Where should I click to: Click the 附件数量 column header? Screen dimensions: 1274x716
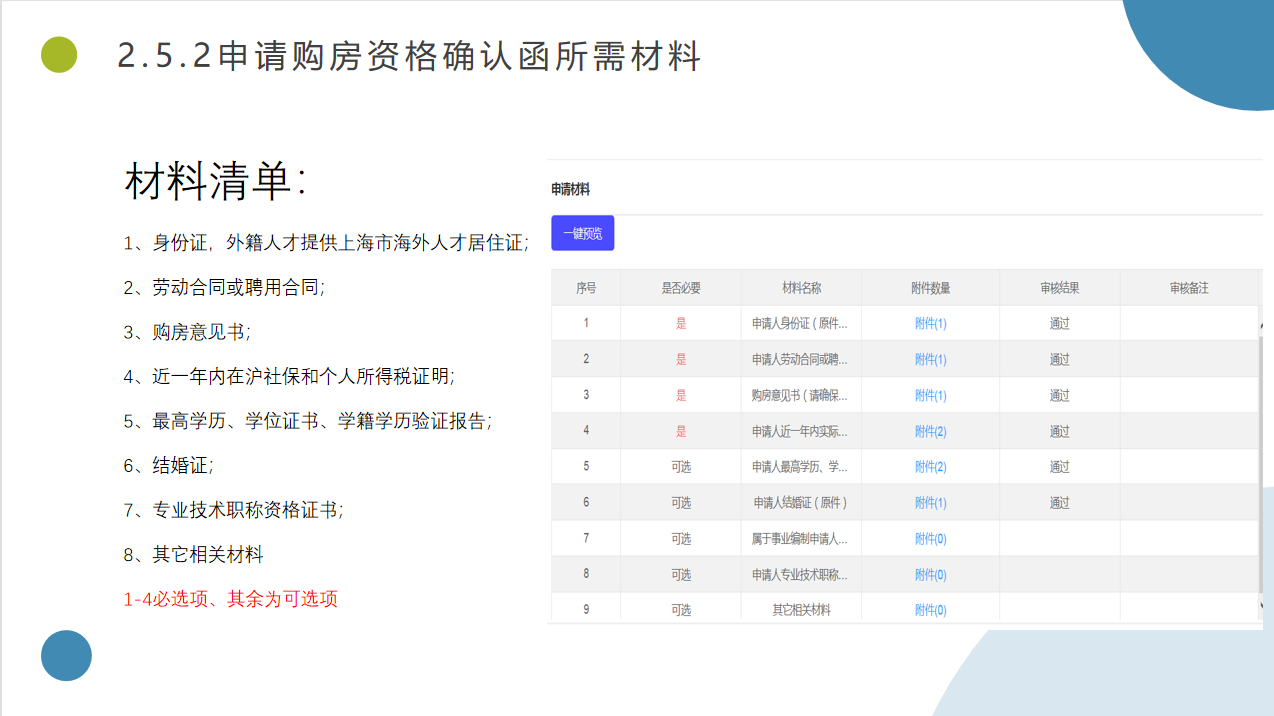click(930, 288)
